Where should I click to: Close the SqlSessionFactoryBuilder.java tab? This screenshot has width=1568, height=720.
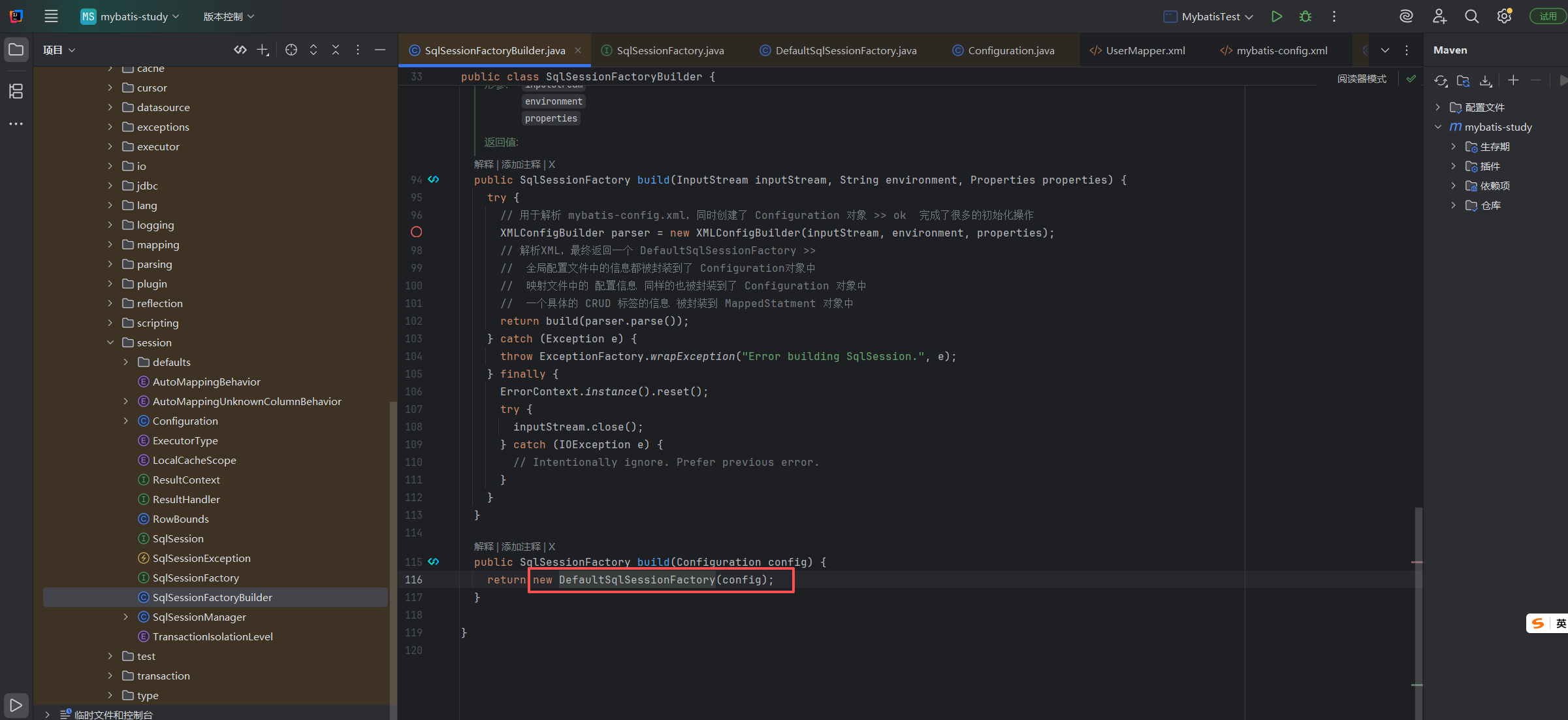[578, 50]
